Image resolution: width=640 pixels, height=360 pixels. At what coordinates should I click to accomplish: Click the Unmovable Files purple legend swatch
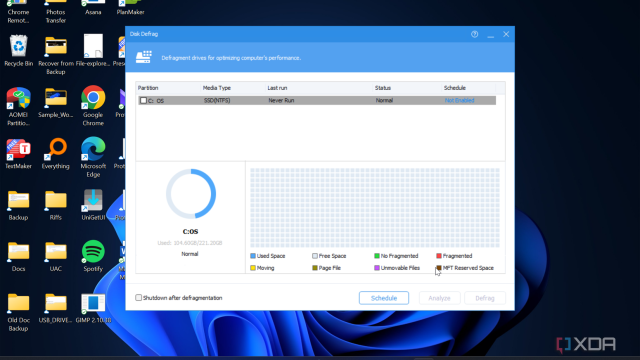coord(377,268)
